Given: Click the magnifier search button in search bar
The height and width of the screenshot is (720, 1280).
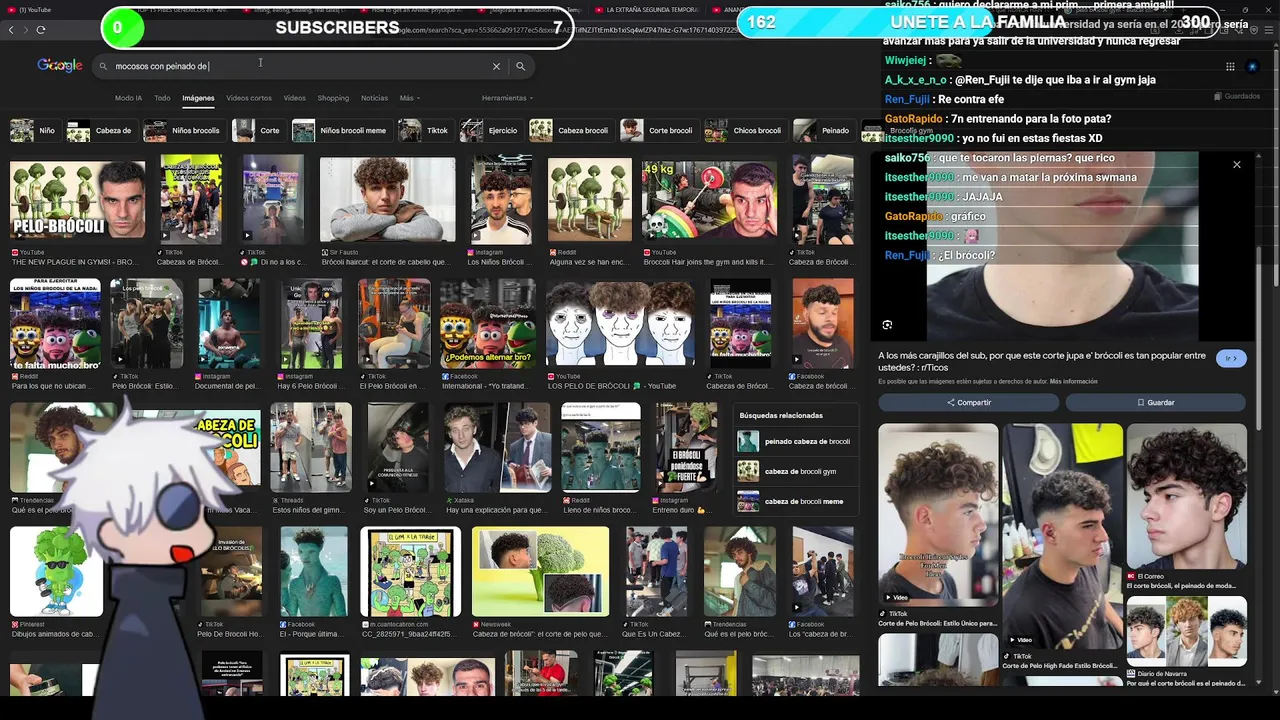Looking at the screenshot, I should pyautogui.click(x=520, y=66).
